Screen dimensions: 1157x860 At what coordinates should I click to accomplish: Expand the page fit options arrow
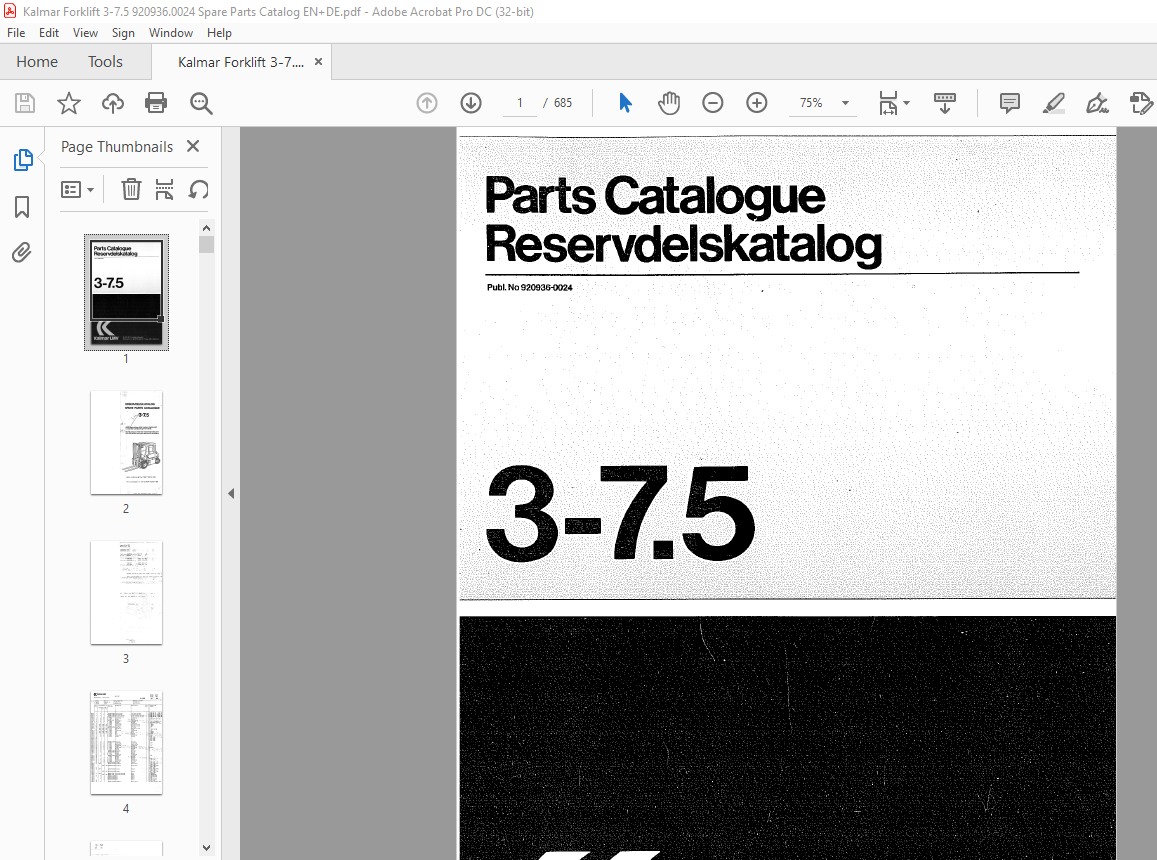coord(907,103)
